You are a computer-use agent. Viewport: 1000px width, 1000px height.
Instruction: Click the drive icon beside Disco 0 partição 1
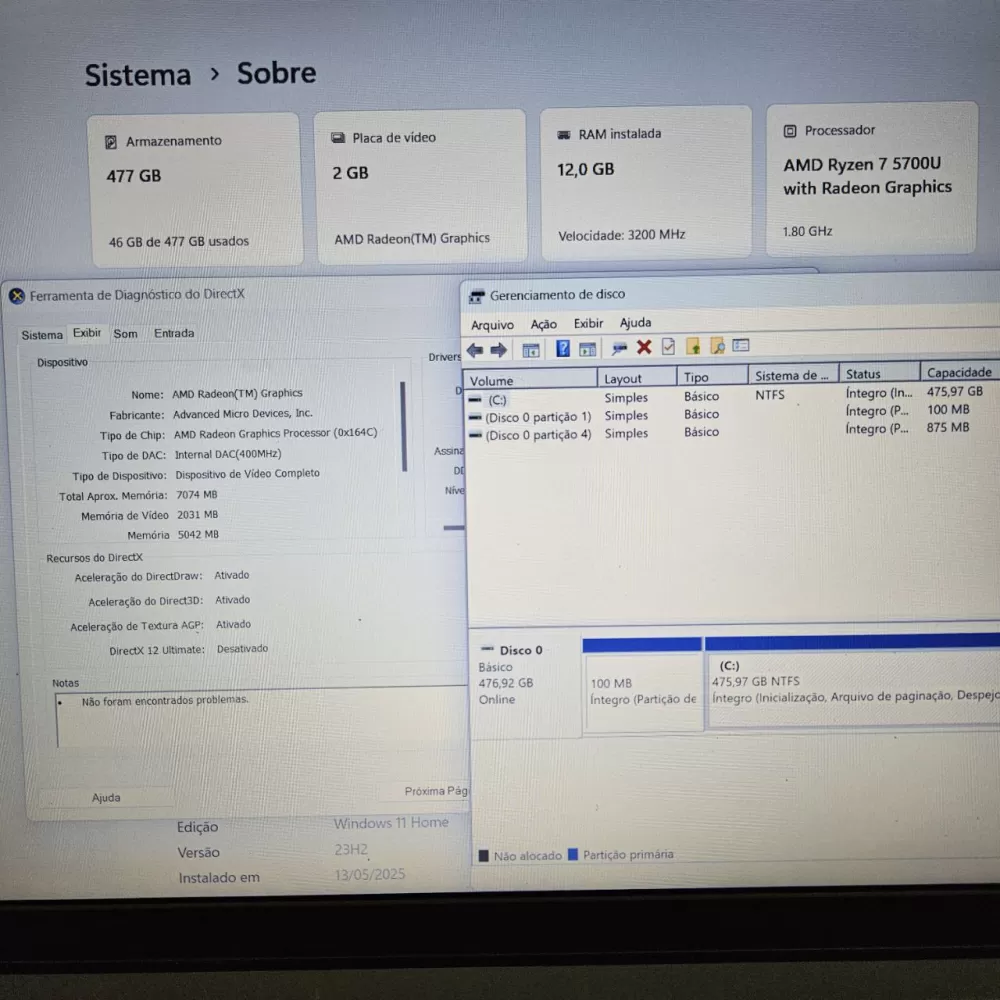[x=474, y=418]
